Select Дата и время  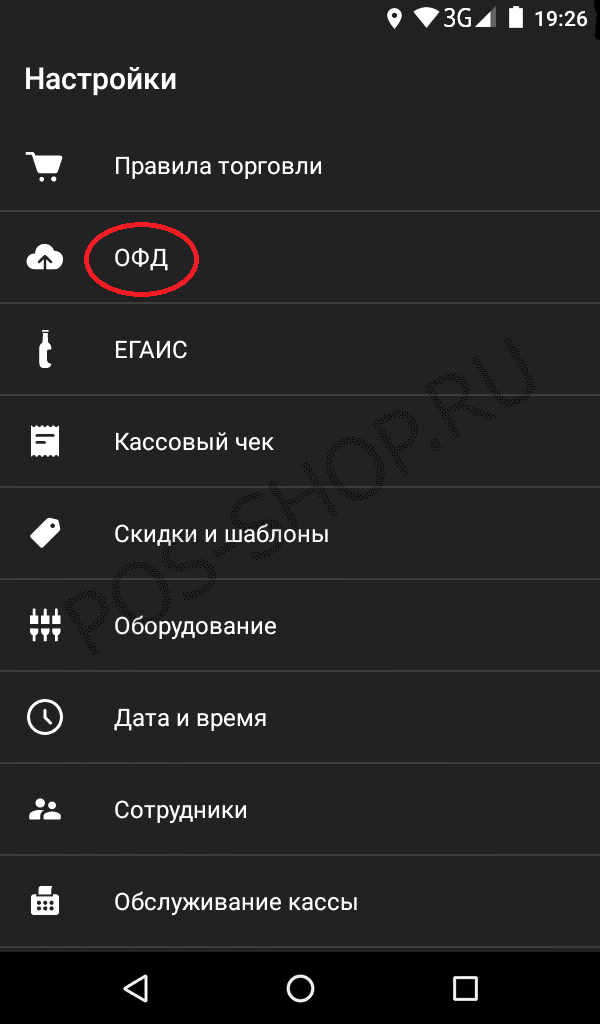[x=300, y=718]
